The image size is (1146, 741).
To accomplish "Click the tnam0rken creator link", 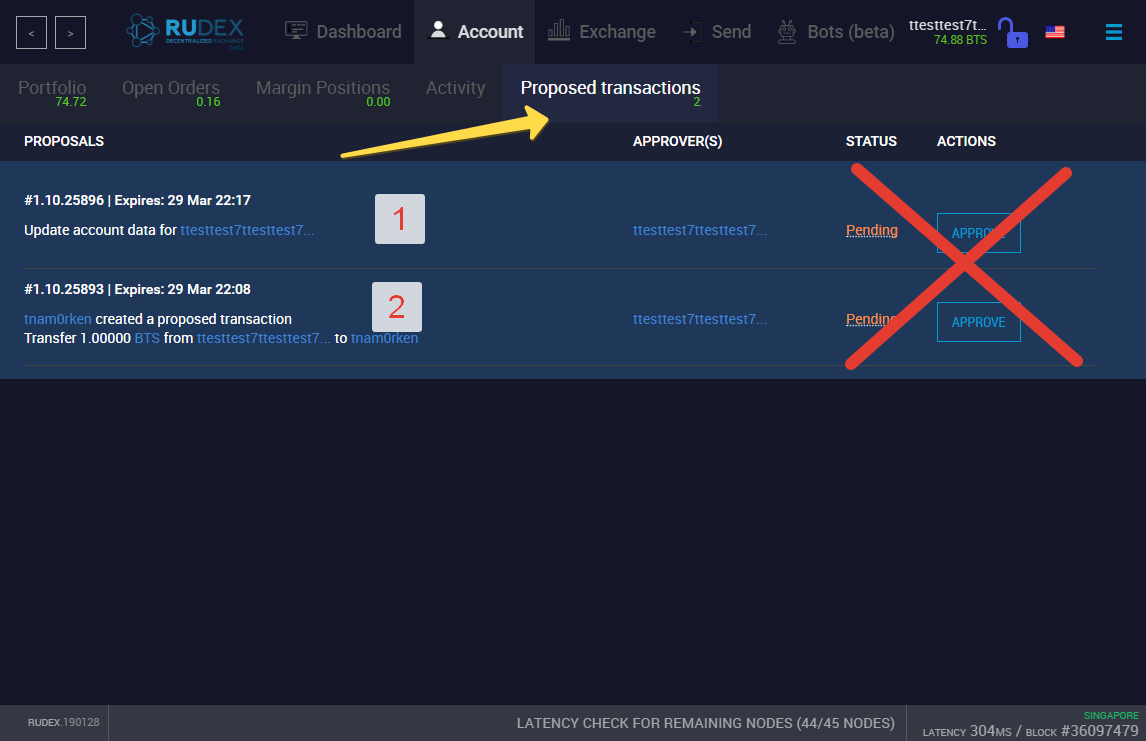I will coord(58,319).
